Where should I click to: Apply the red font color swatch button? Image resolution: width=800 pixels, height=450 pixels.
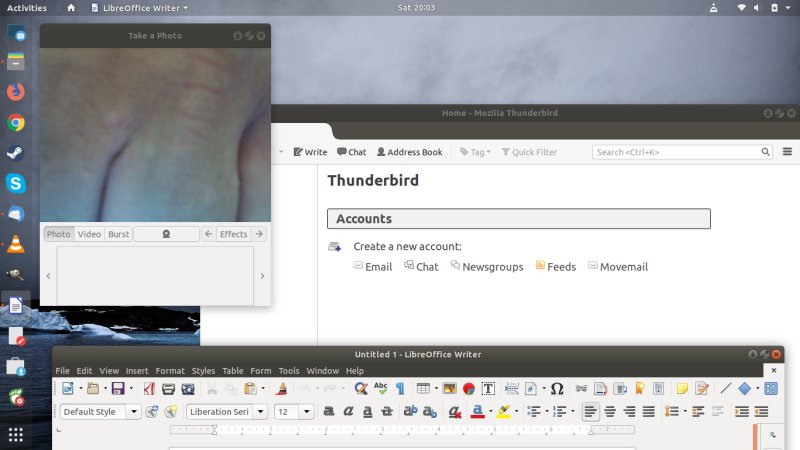pyautogui.click(x=478, y=411)
